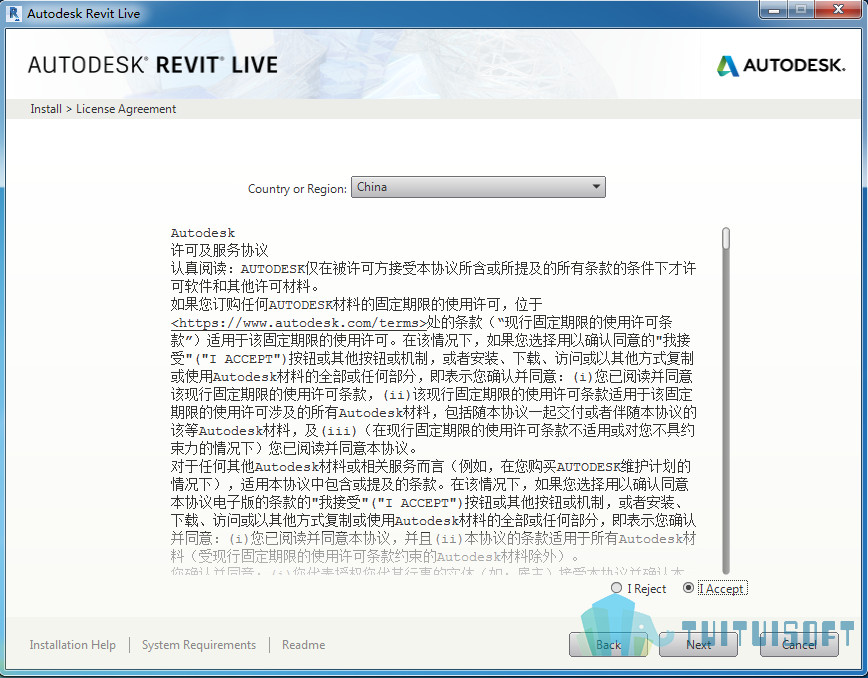Minimize the Revit Live installer window

(x=773, y=9)
